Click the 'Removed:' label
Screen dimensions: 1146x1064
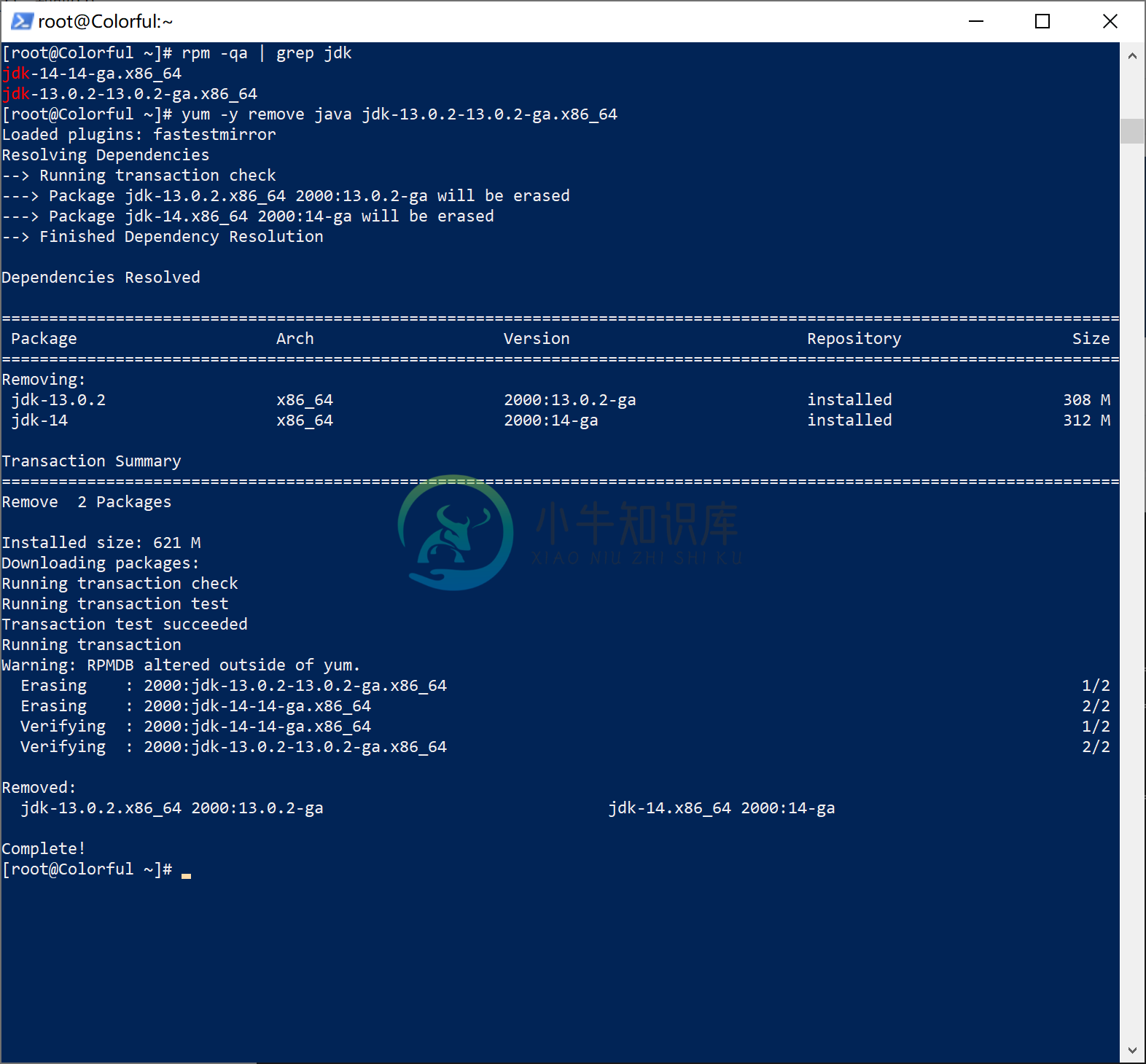(39, 788)
